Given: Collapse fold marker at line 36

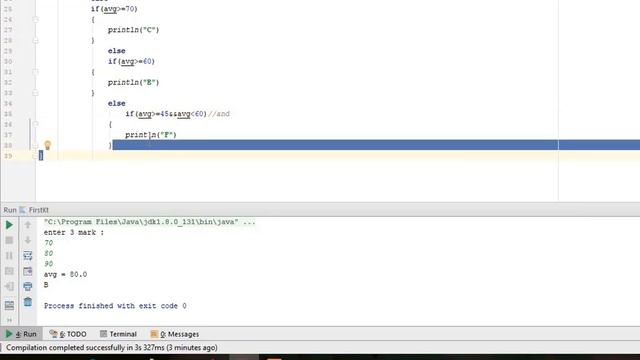Looking at the screenshot, I should [36, 124].
